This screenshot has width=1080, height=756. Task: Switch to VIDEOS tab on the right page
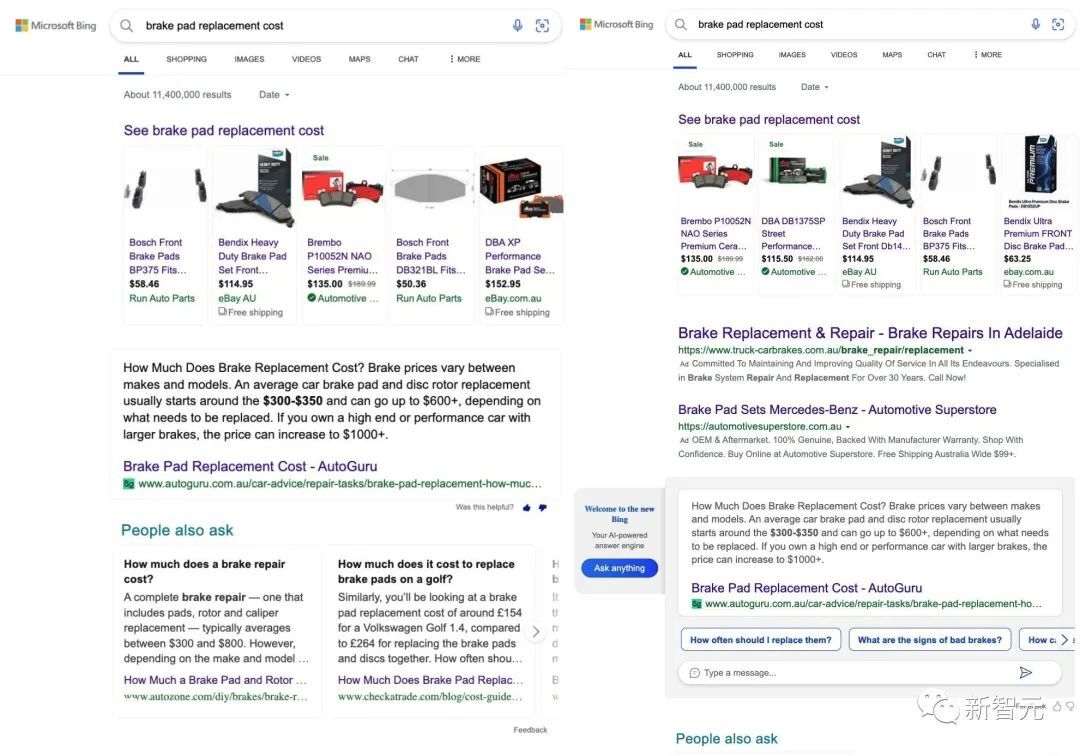point(844,55)
